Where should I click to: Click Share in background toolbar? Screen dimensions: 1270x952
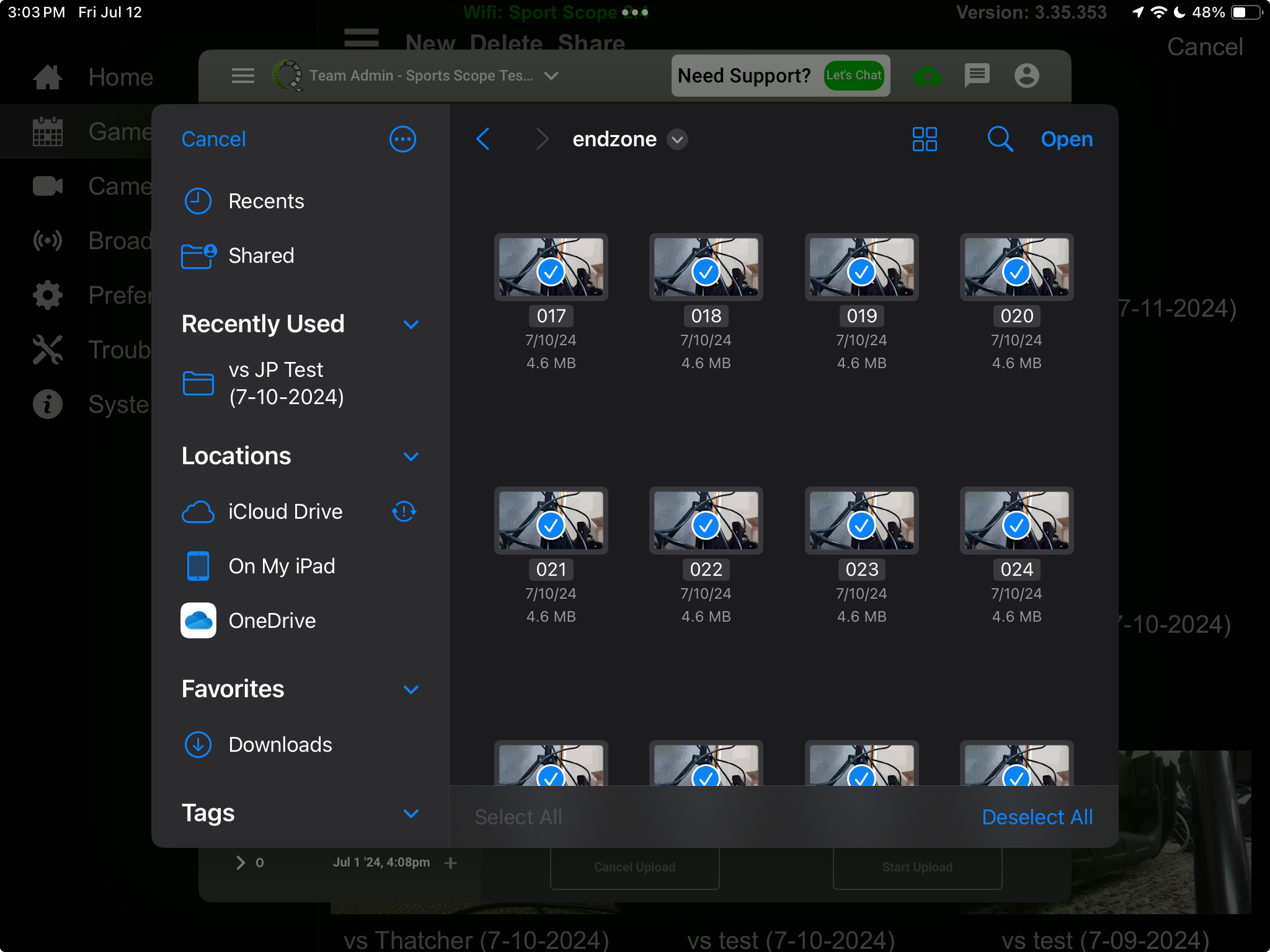pos(591,43)
